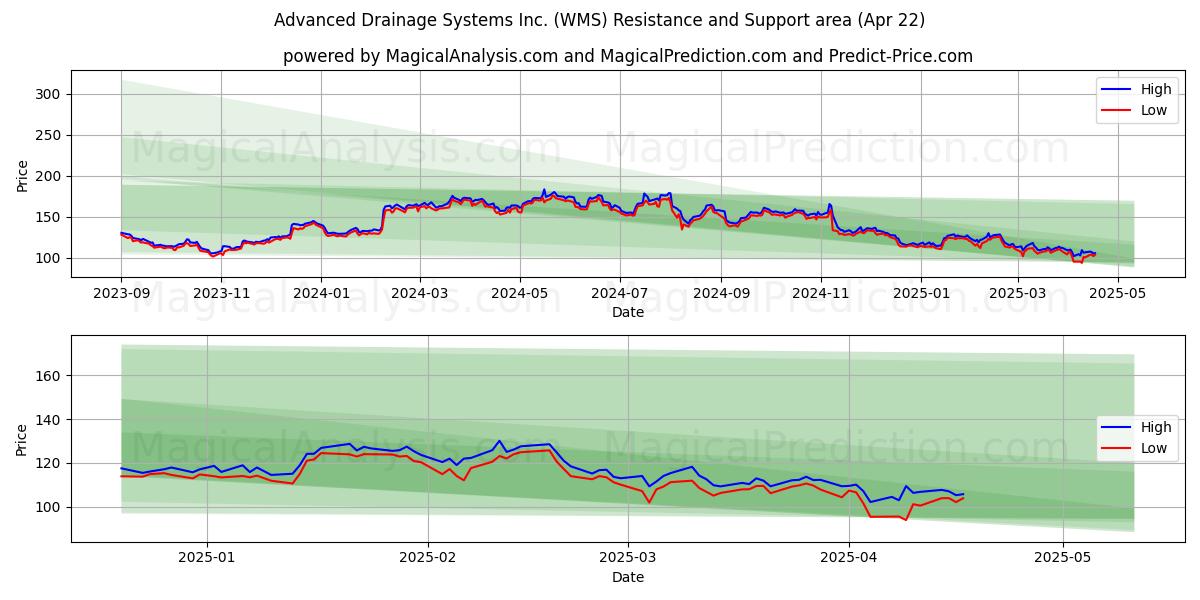
Task: Click the top chart '200' price tick
Action: coord(50,176)
